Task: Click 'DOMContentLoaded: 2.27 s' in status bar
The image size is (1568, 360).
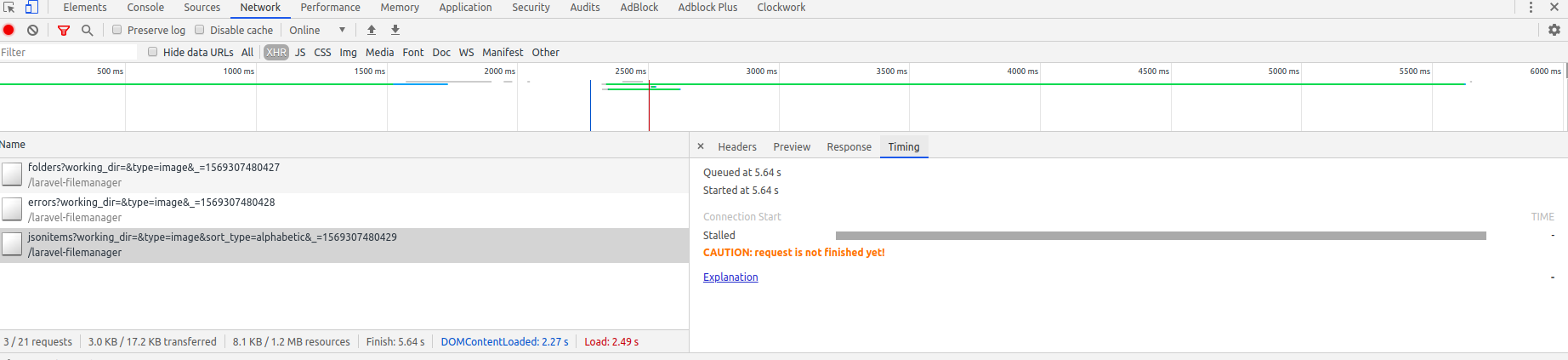Action: pyautogui.click(x=504, y=342)
